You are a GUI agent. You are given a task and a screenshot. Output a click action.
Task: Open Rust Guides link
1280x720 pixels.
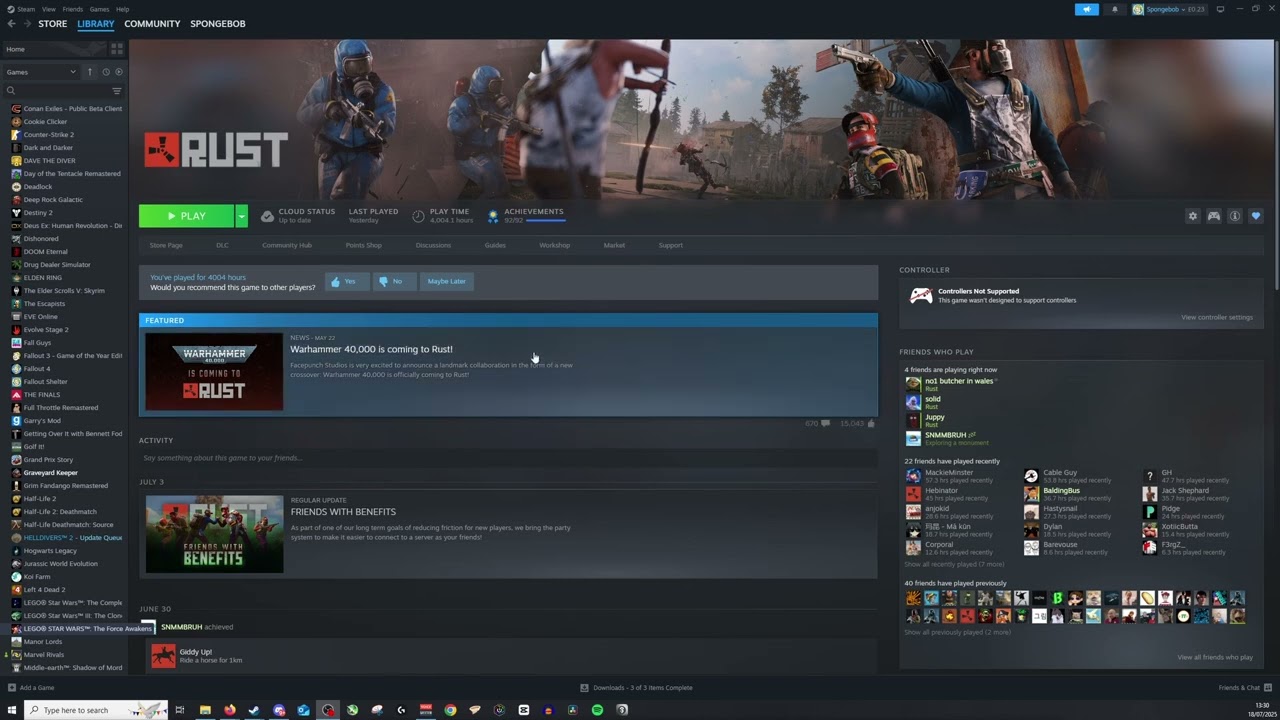[x=495, y=245]
